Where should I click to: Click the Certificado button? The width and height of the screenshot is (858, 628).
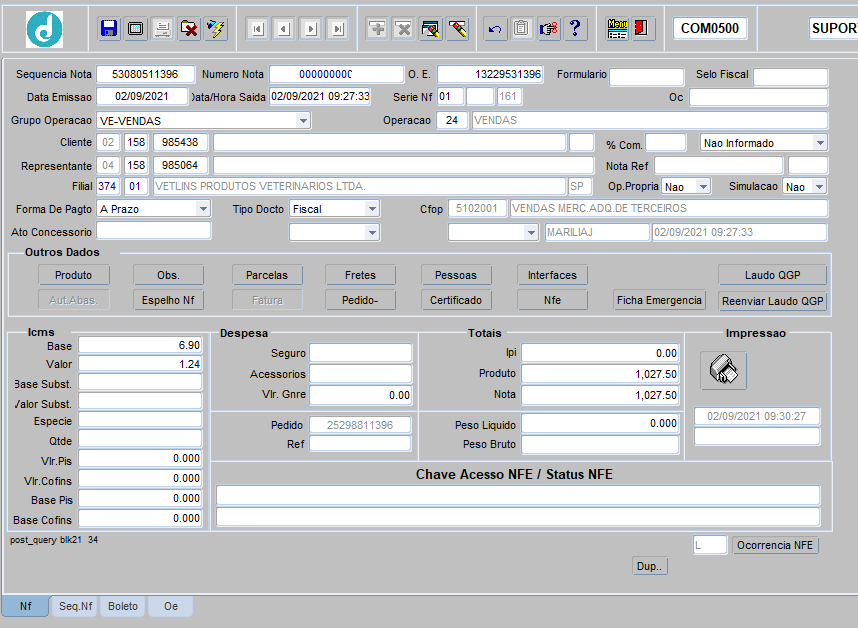click(x=456, y=300)
